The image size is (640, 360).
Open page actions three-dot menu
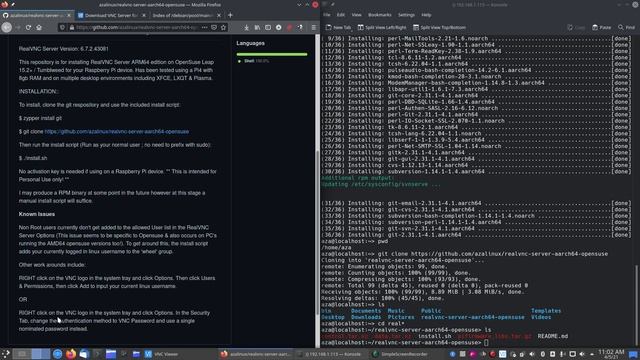204,27
